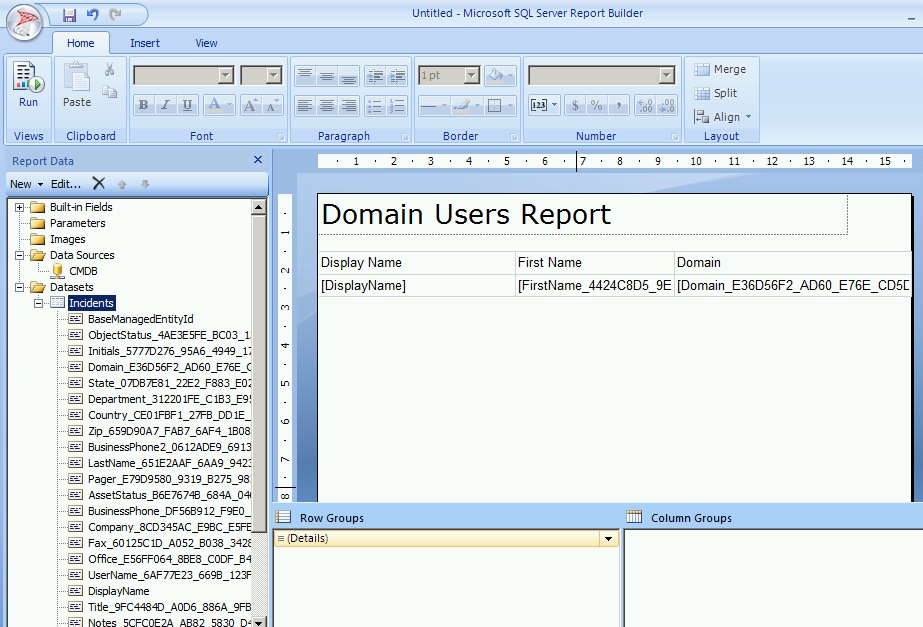Save the report using the floppy disk icon
923x627 pixels.
pyautogui.click(x=69, y=15)
